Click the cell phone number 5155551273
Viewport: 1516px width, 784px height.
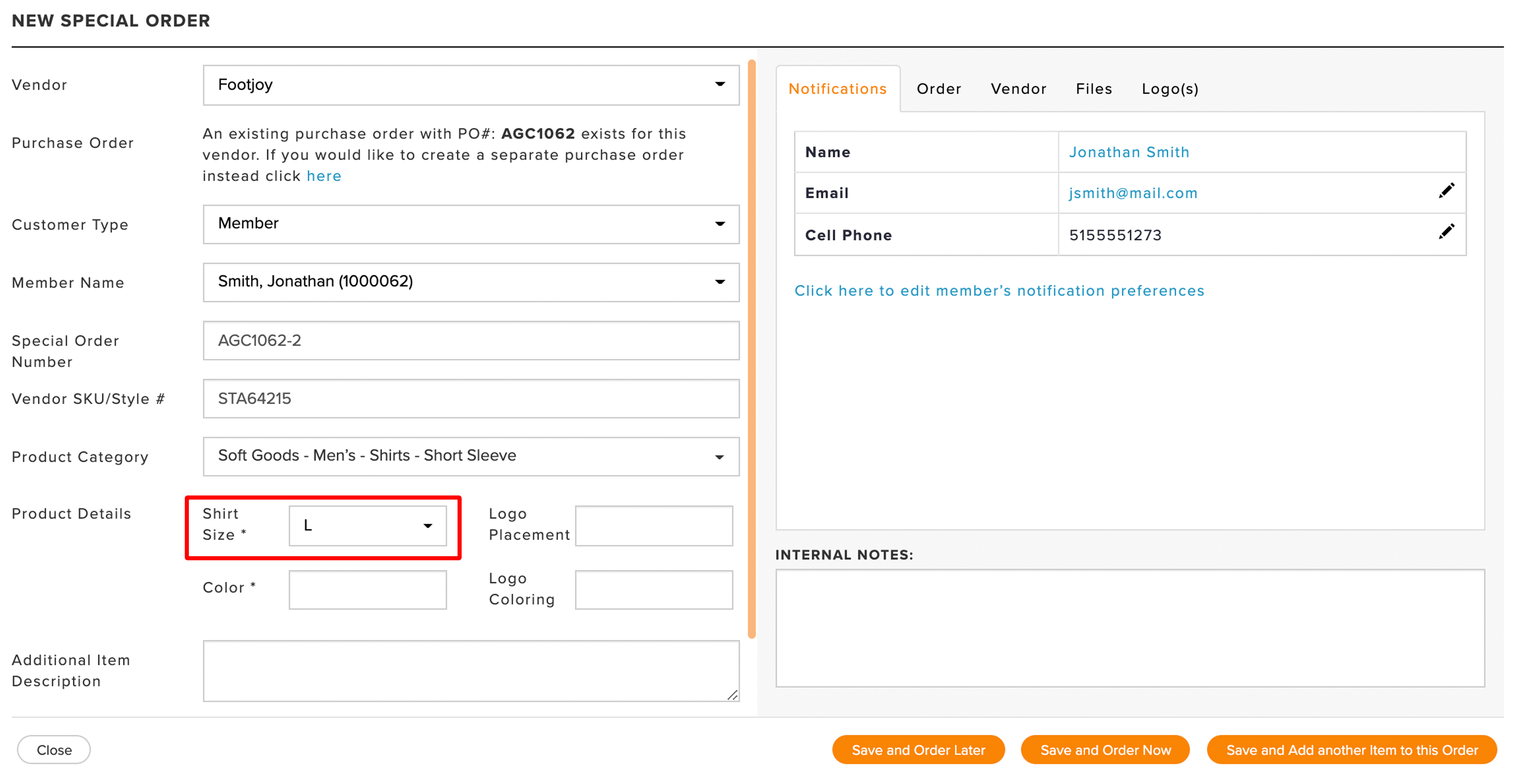coord(1115,235)
